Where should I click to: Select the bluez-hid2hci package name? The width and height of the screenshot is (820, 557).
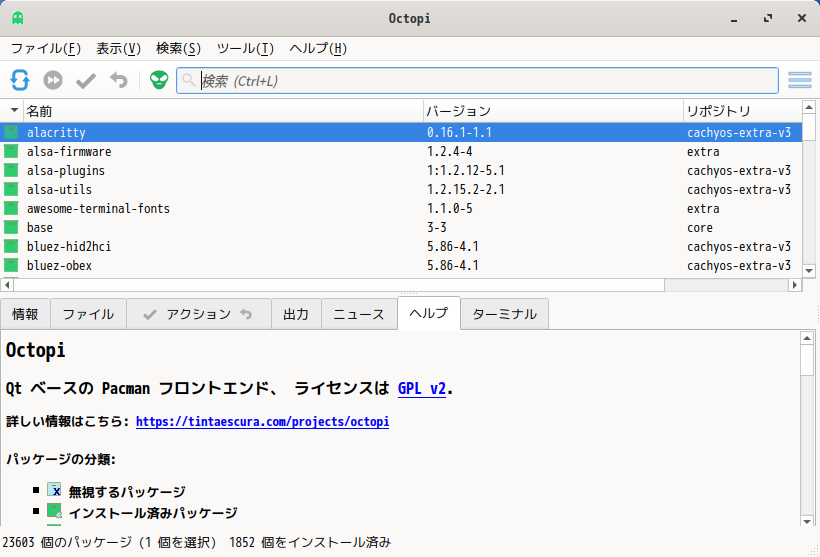(x=69, y=246)
